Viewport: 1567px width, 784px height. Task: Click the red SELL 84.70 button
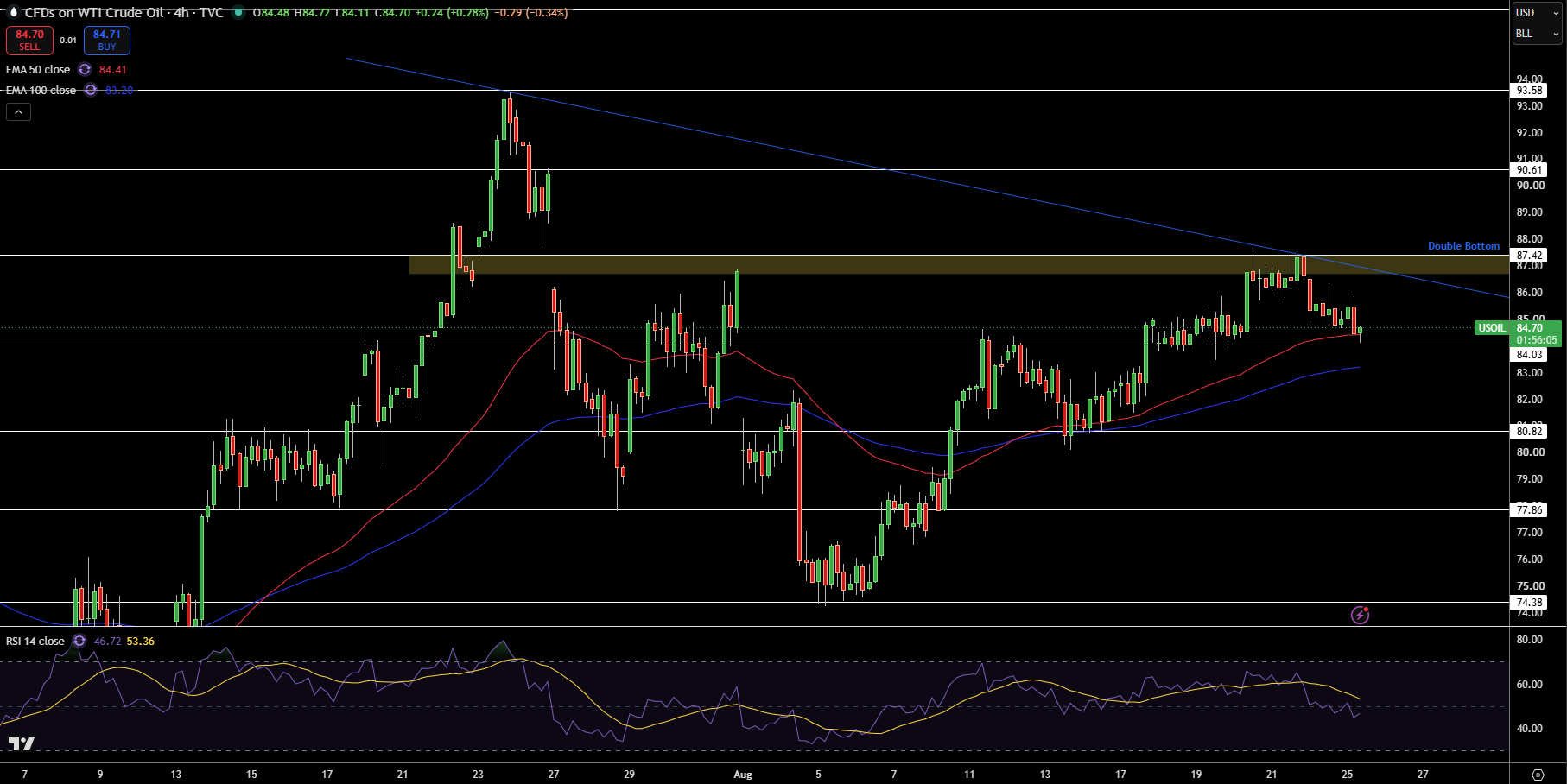[x=29, y=41]
